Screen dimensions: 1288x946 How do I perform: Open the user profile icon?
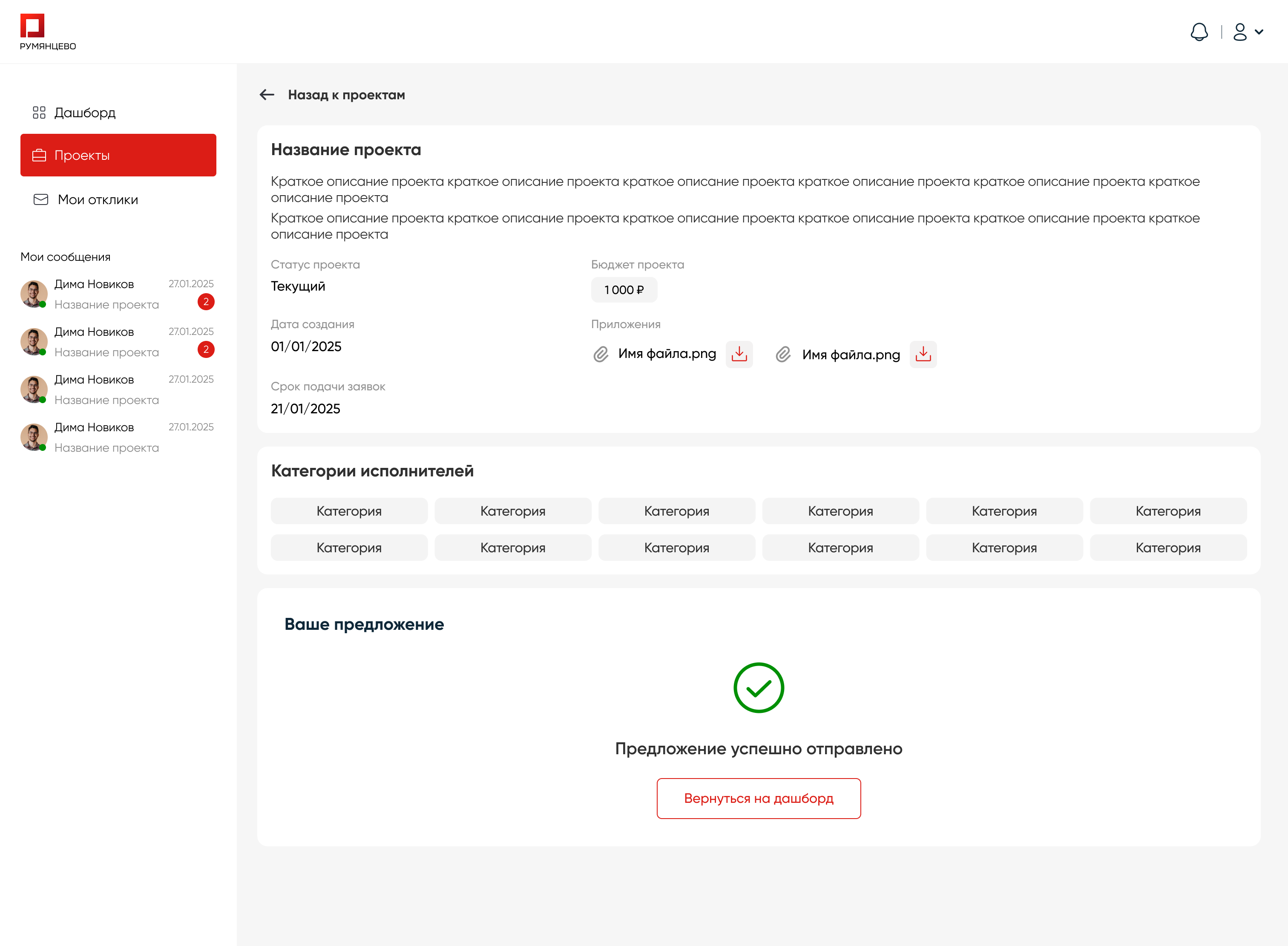[x=1239, y=32]
